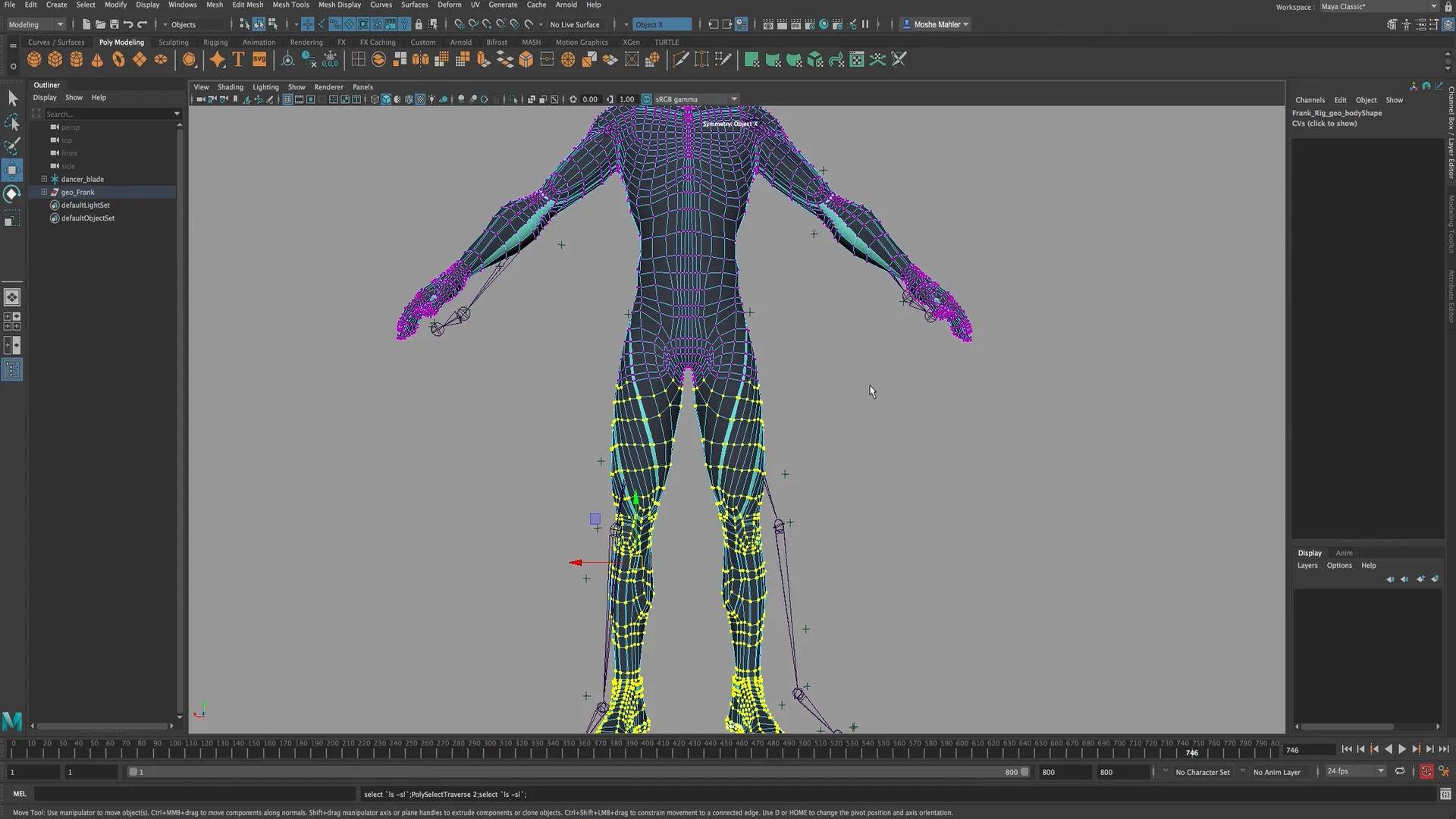
Task: Click the SVG import shelf icon
Action: click(259, 60)
